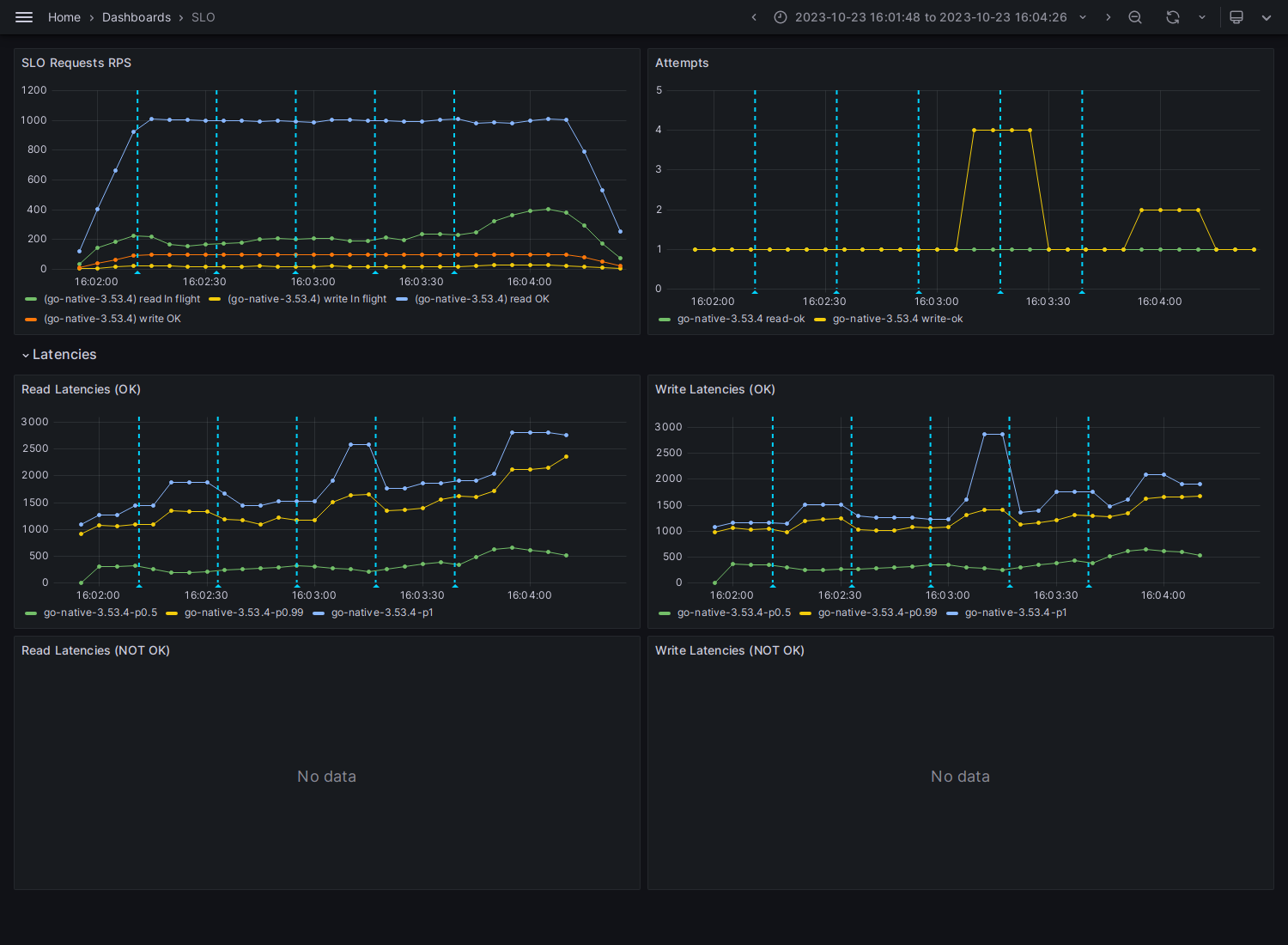Open Read Latencies (OK) panel title
The height and width of the screenshot is (945, 1288).
tap(81, 389)
